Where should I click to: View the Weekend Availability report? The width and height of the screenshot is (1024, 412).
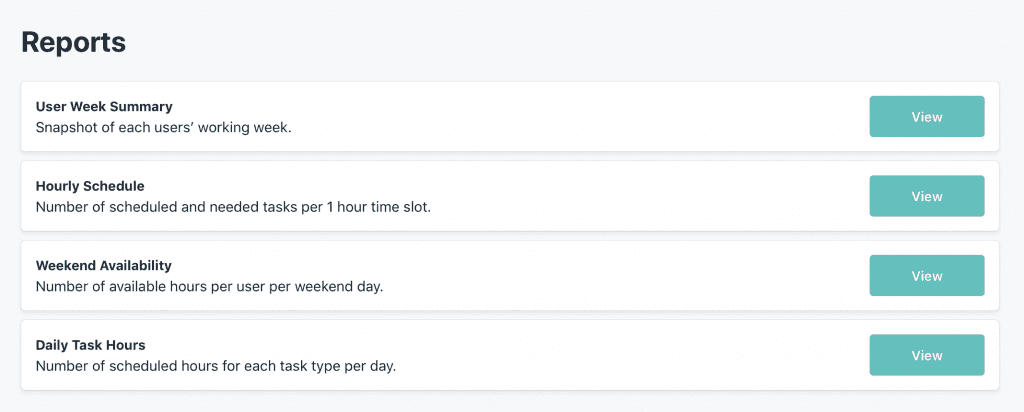[x=926, y=276]
